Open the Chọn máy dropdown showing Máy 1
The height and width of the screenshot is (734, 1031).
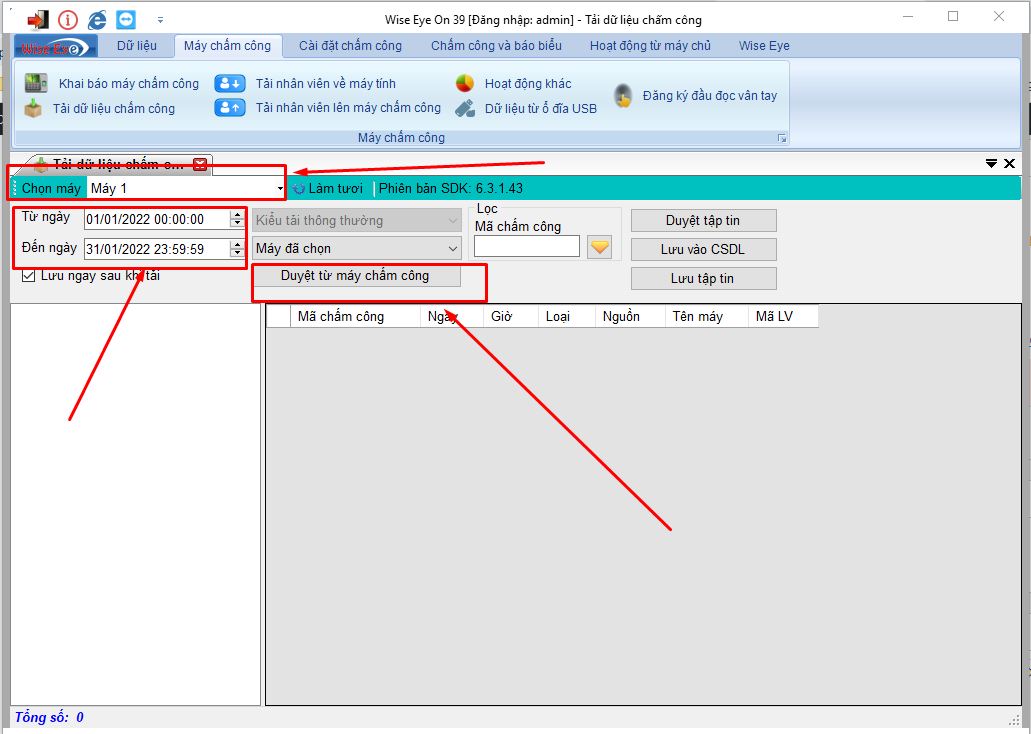pyautogui.click(x=187, y=188)
